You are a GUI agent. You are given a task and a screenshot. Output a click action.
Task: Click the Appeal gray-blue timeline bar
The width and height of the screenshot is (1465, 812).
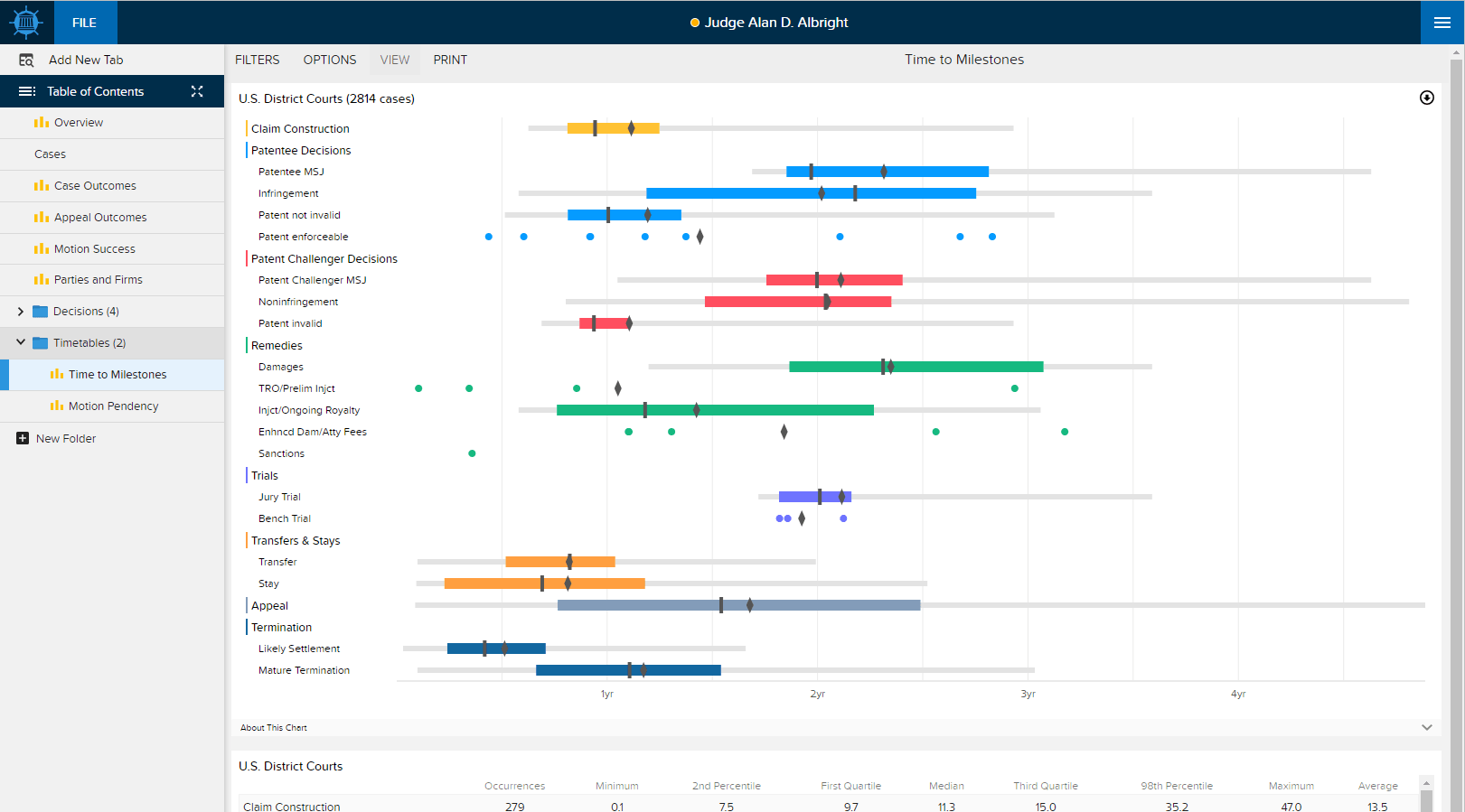(x=738, y=605)
